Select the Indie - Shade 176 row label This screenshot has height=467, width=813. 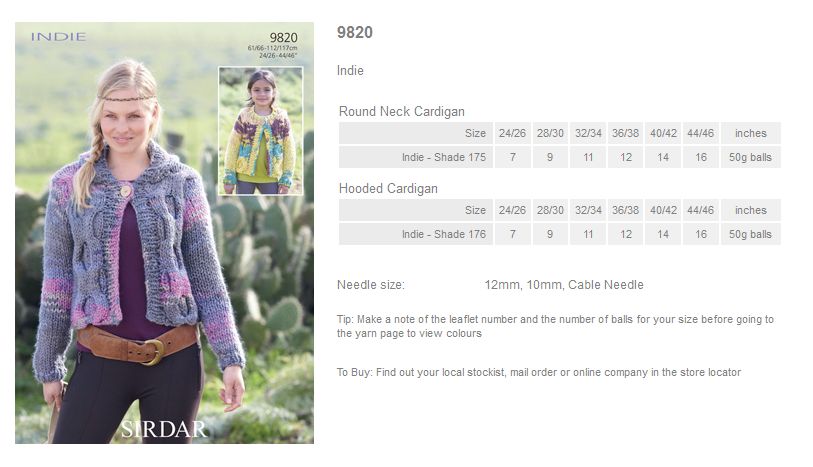click(x=416, y=234)
